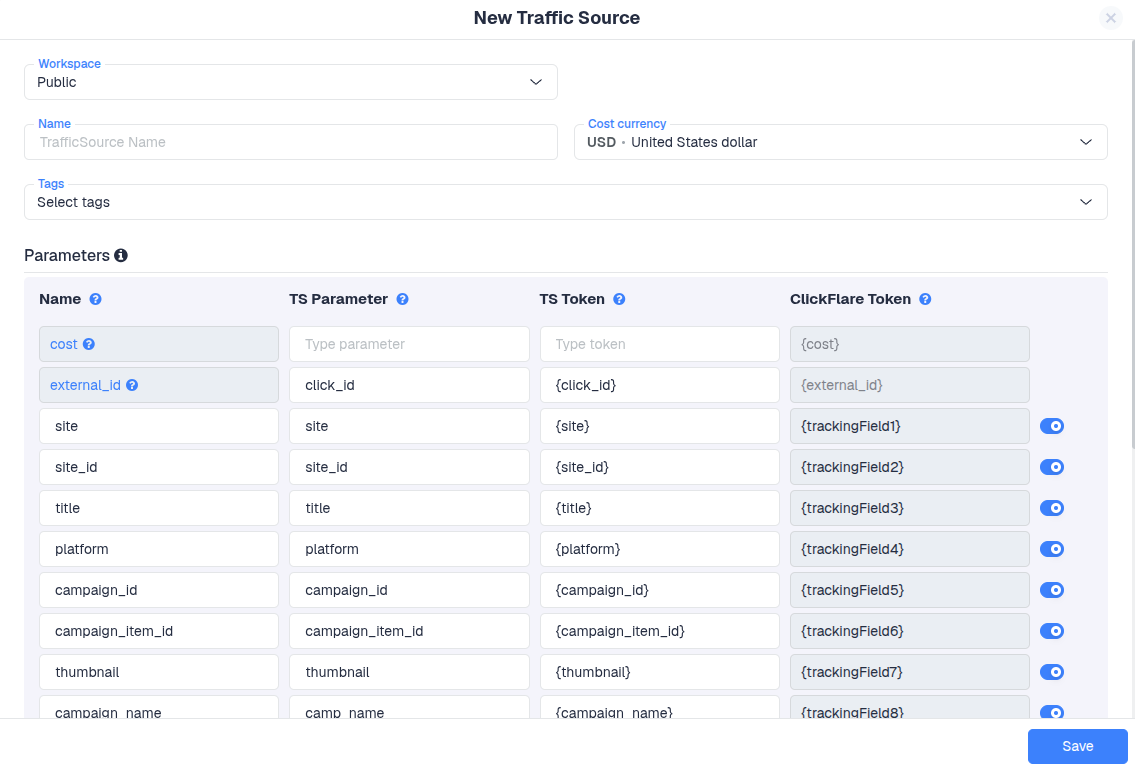This screenshot has height=768, width=1135.
Task: Toggle the trackingField5 campaign_id switch
Action: (x=1052, y=590)
